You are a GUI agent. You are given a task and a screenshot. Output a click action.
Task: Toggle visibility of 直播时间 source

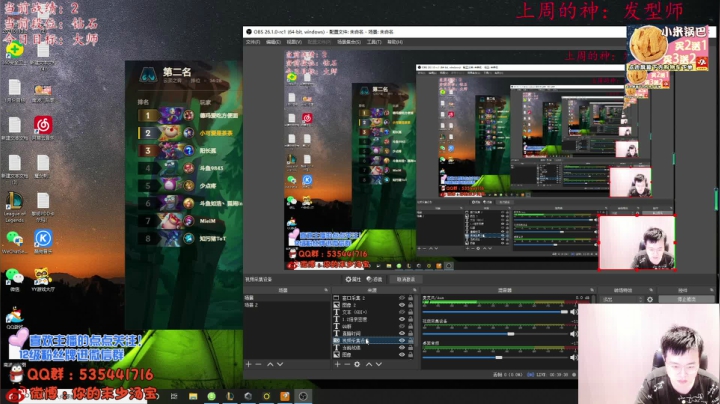(x=402, y=333)
